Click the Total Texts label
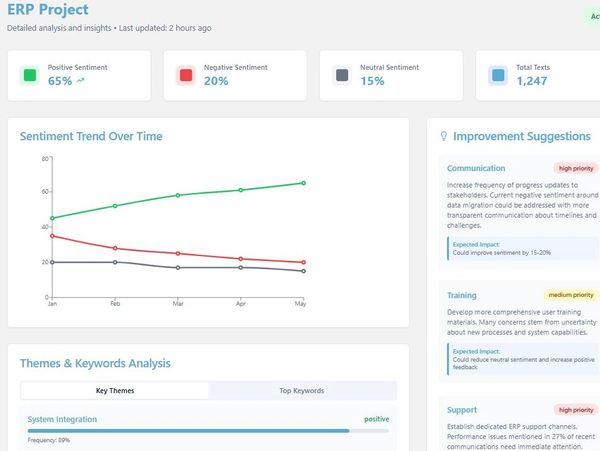The width and height of the screenshot is (600, 451). tap(533, 67)
